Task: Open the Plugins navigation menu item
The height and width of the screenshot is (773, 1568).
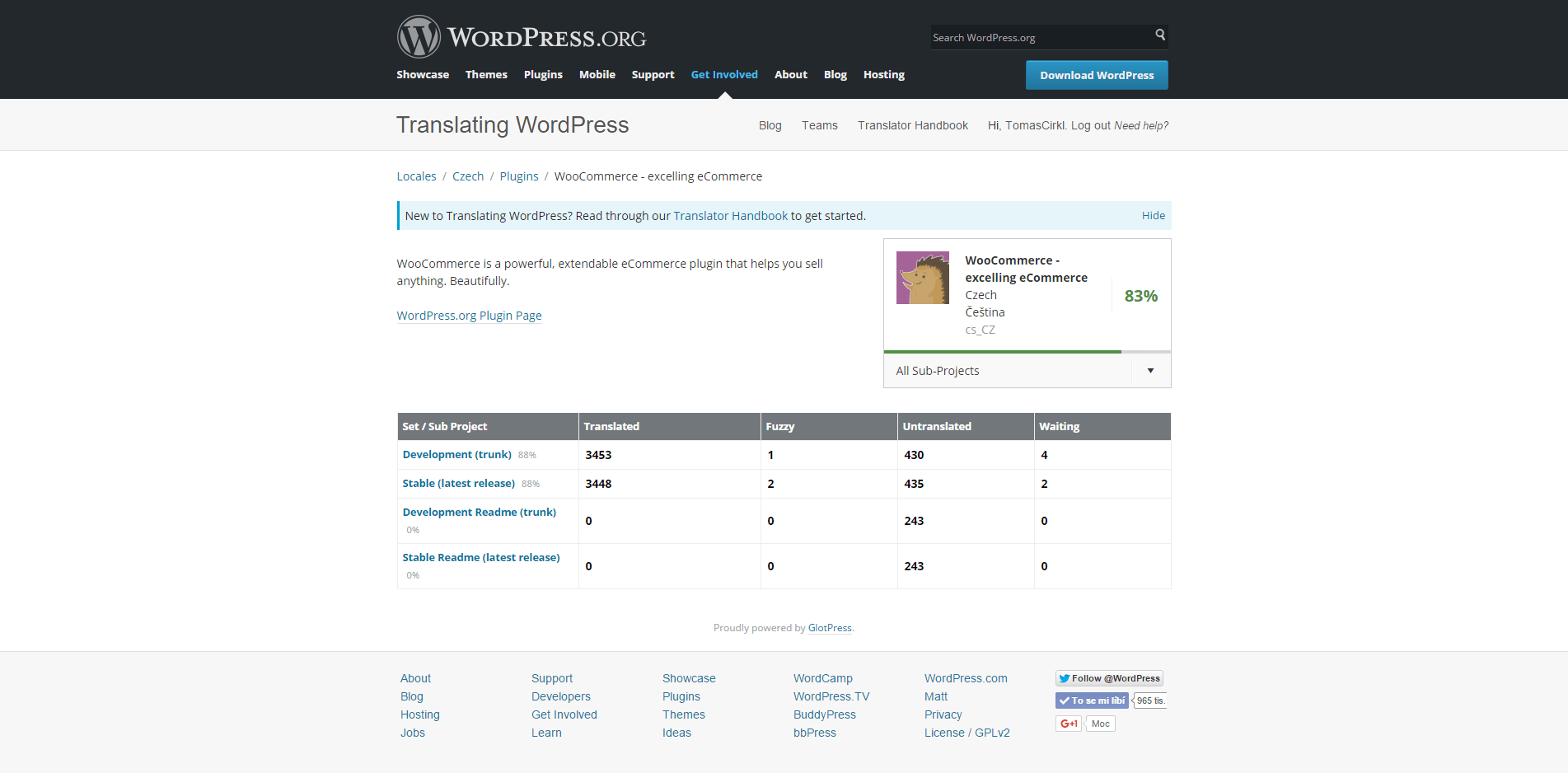Action: point(543,74)
